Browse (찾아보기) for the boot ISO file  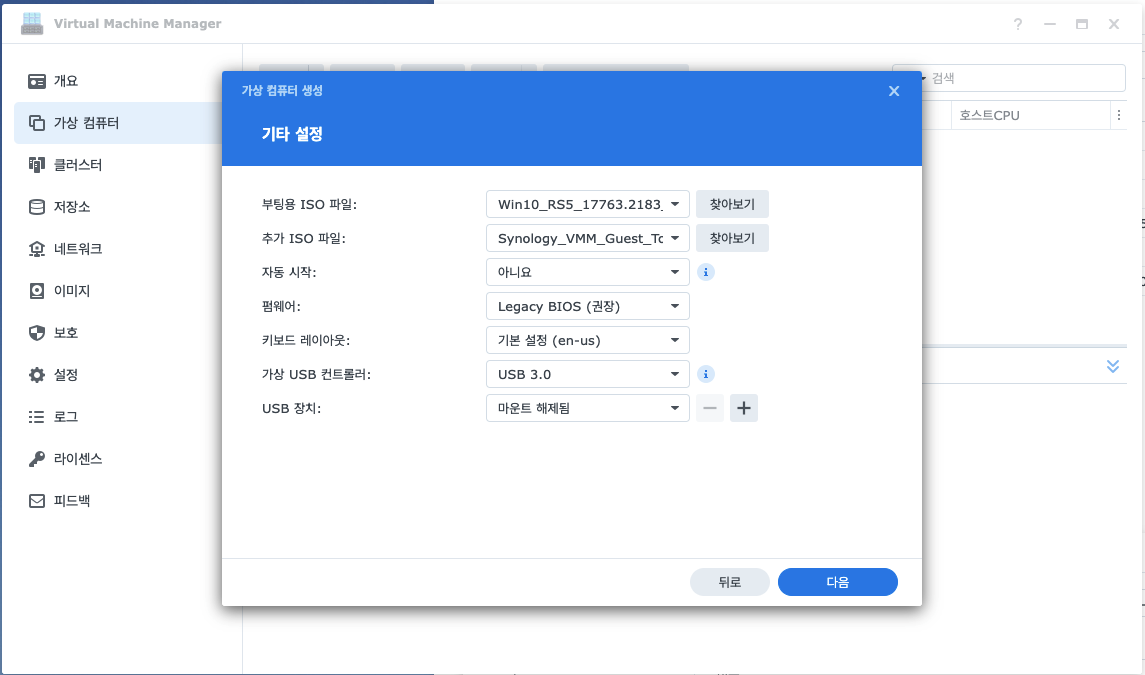(732, 205)
